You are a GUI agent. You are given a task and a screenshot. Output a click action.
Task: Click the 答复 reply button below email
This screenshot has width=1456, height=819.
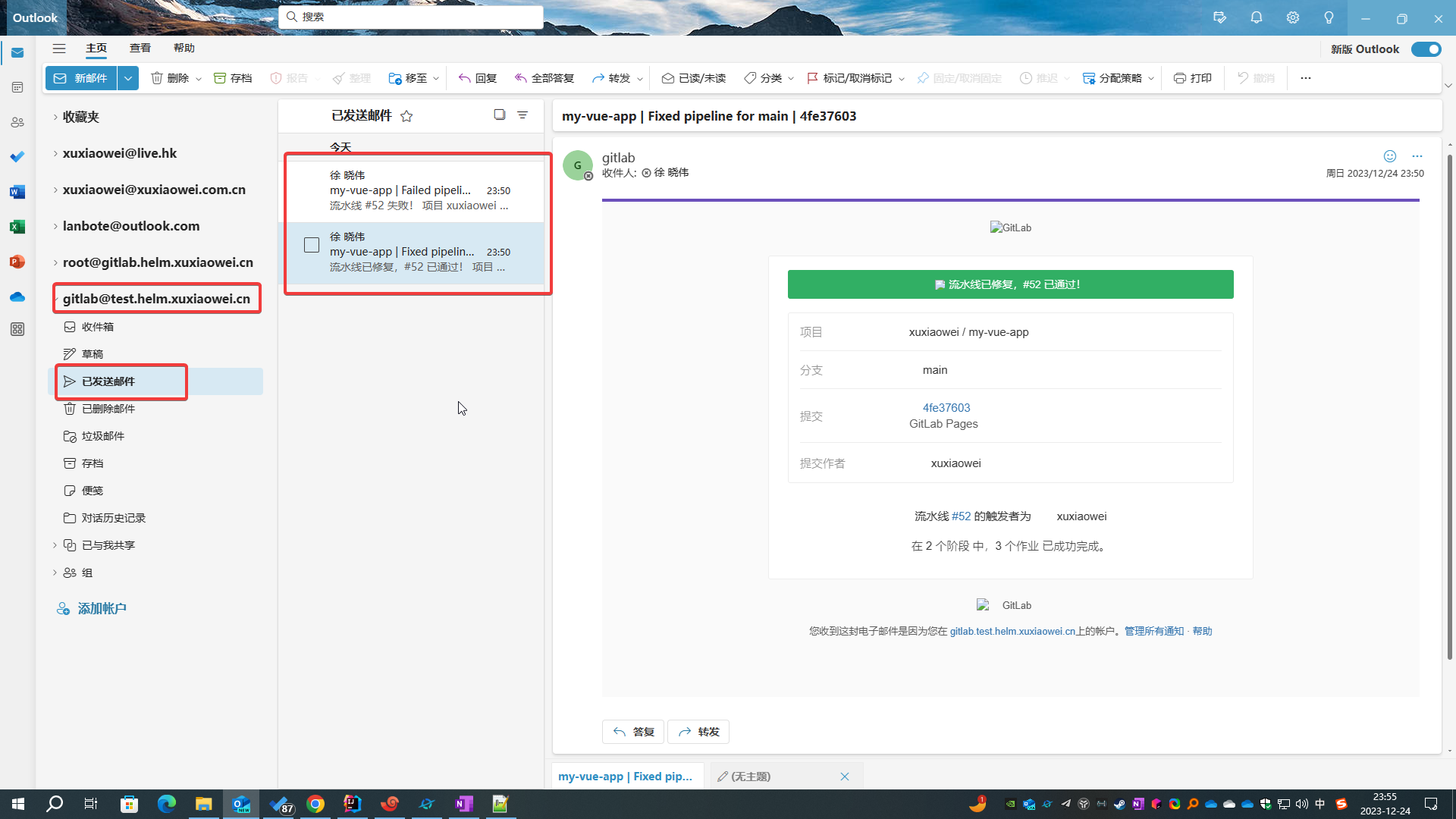click(x=633, y=732)
